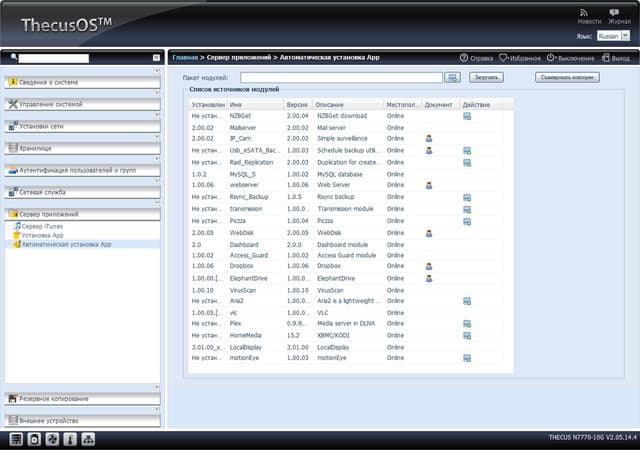Expand Аутентификация пользователей и групп section
Screen dimensions: 640x450
pos(82,170)
